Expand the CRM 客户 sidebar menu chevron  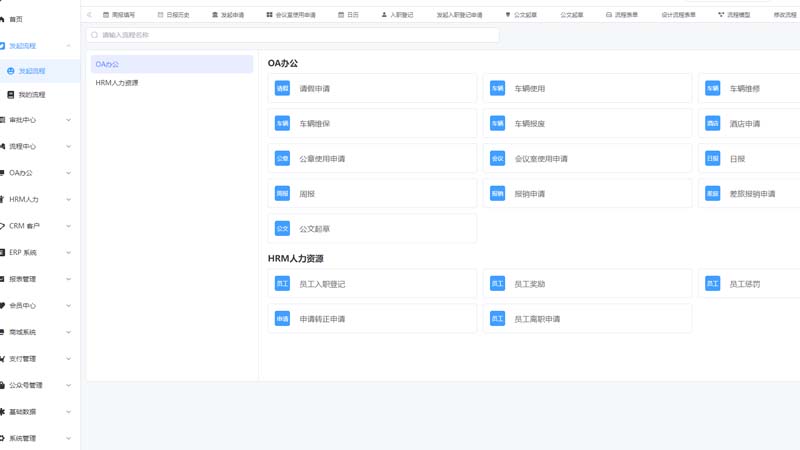(x=68, y=226)
